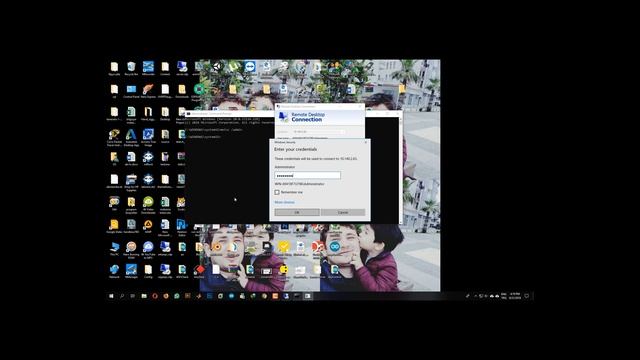This screenshot has height=360, width=640.
Task: Select the Autodesk Desktop App icon
Action: [131, 137]
